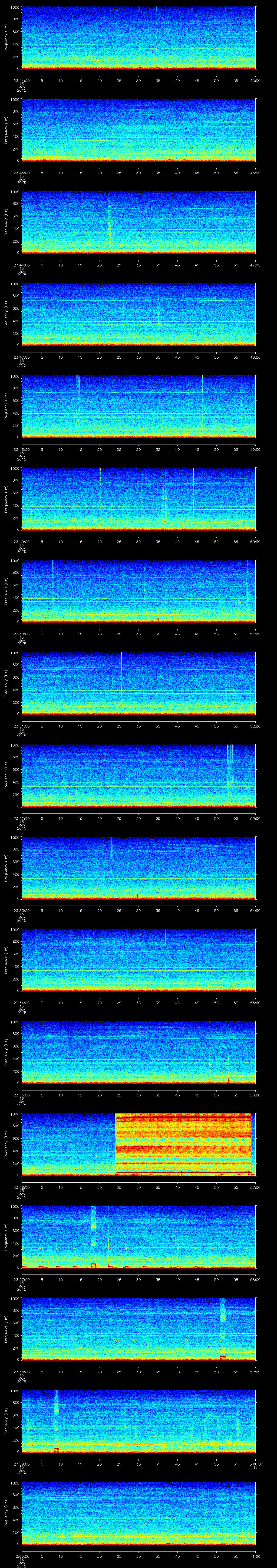Click the 23:57:00 time axis label

click(x=21, y=1279)
